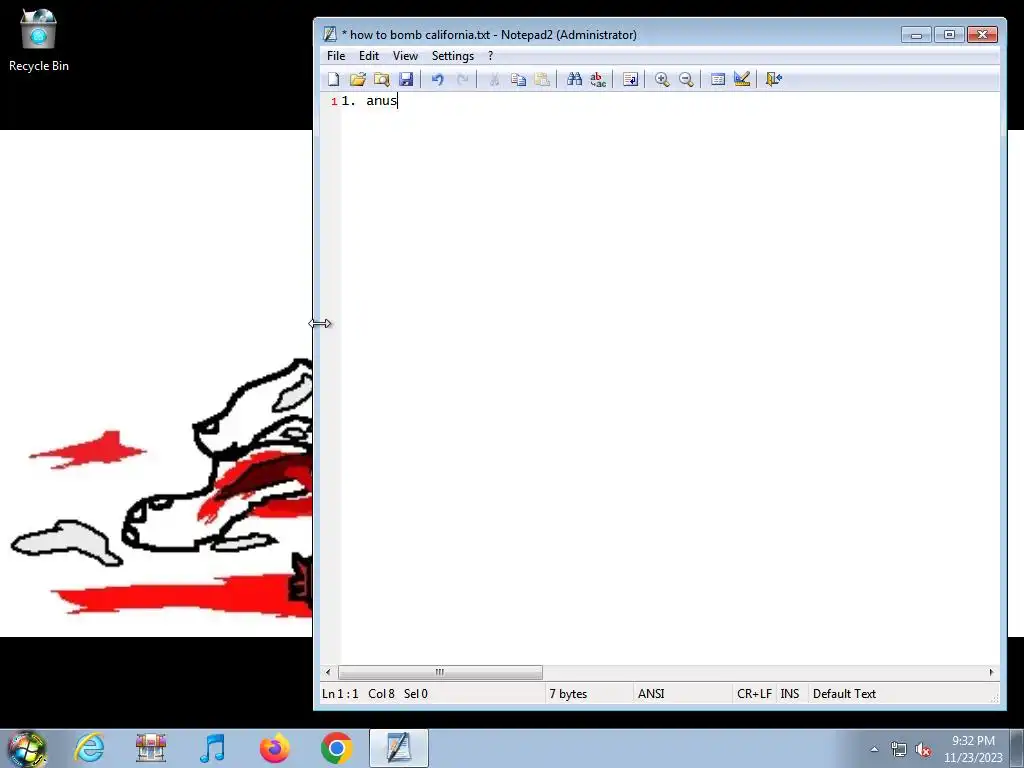This screenshot has height=768, width=1024.
Task: Open the View menu
Action: click(405, 56)
